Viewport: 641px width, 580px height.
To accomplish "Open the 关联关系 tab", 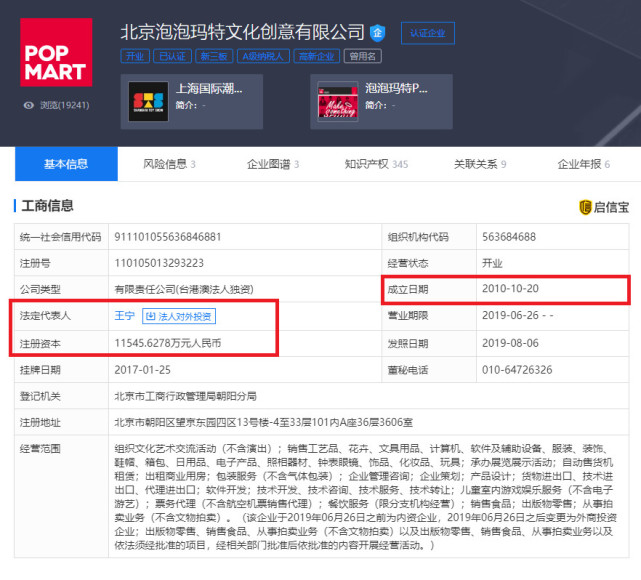I will [x=480, y=164].
